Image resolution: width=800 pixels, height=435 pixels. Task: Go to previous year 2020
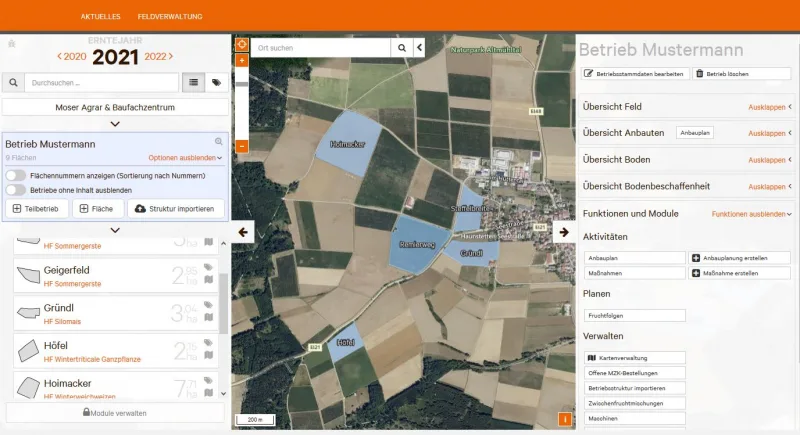(71, 57)
